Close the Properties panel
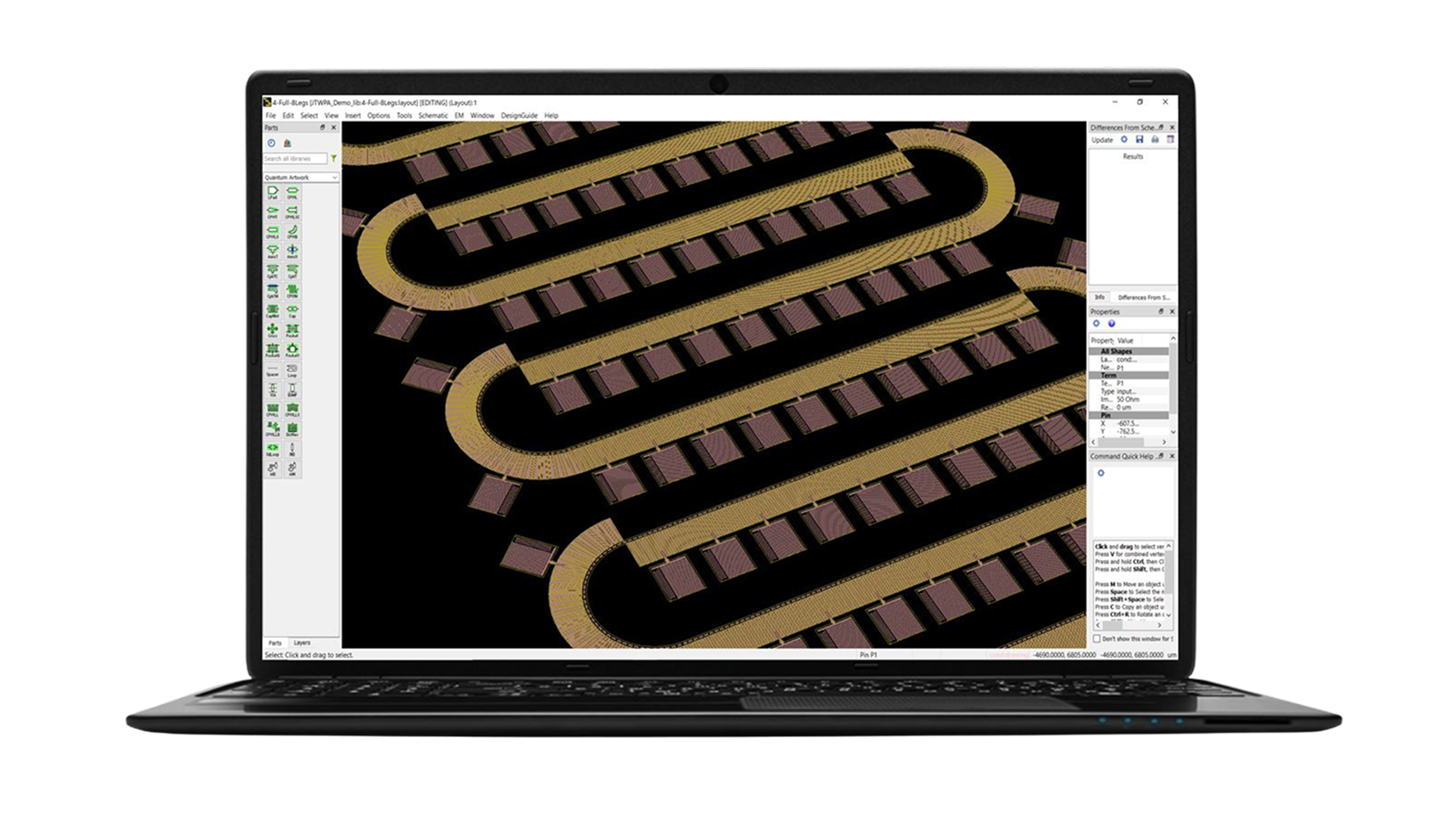Image resolution: width=1456 pixels, height=819 pixels. click(x=1172, y=311)
